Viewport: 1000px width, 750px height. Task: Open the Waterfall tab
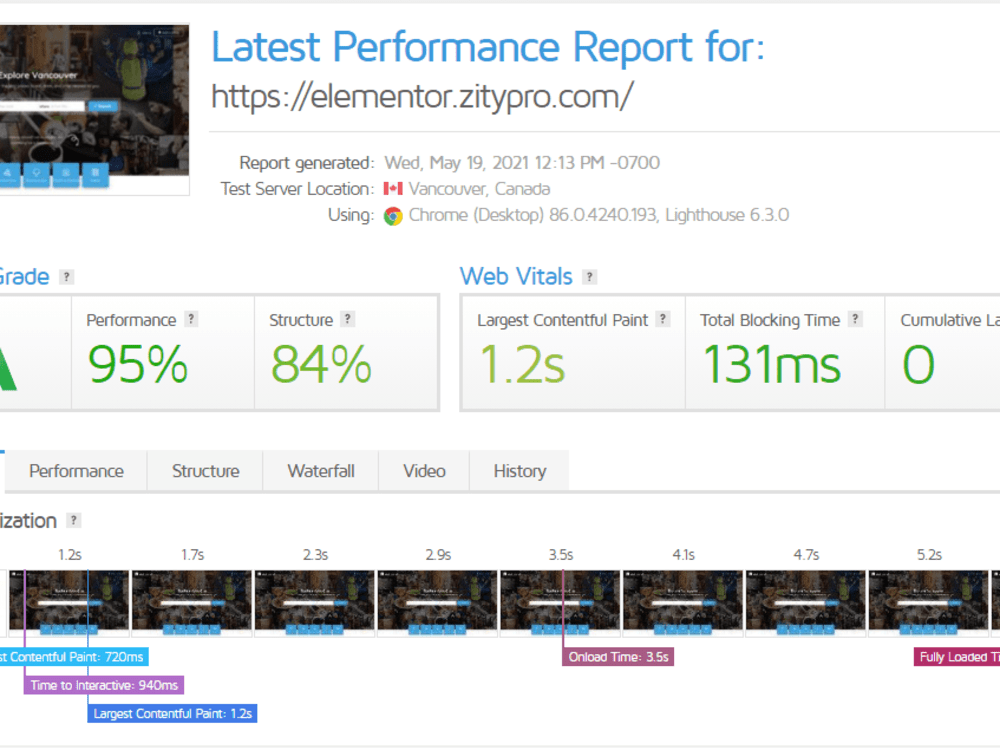[321, 471]
